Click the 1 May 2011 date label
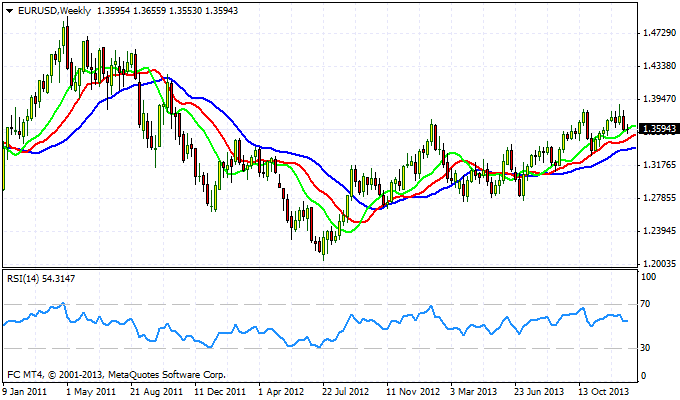The width and height of the screenshot is (680, 400). [91, 392]
